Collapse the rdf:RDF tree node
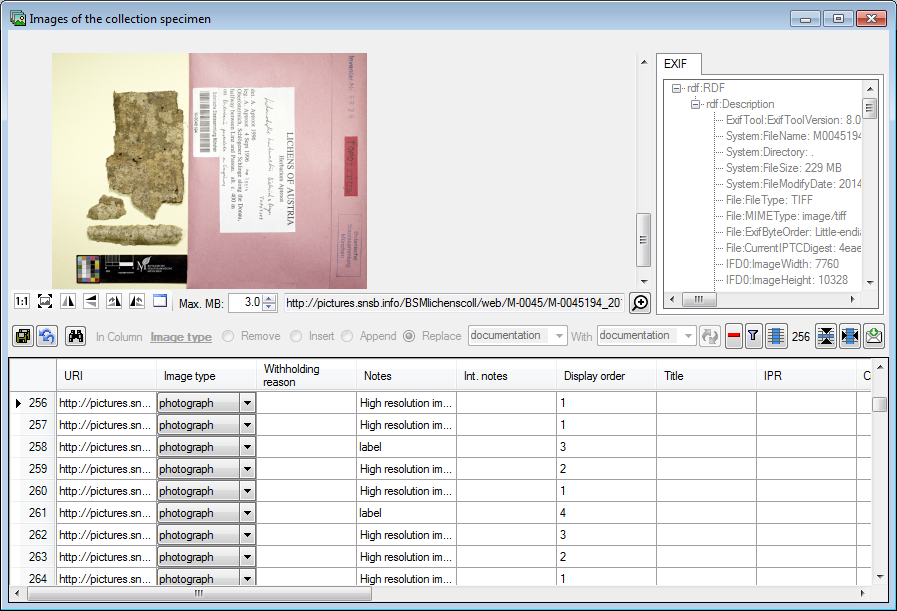The height and width of the screenshot is (611, 897). click(x=677, y=88)
